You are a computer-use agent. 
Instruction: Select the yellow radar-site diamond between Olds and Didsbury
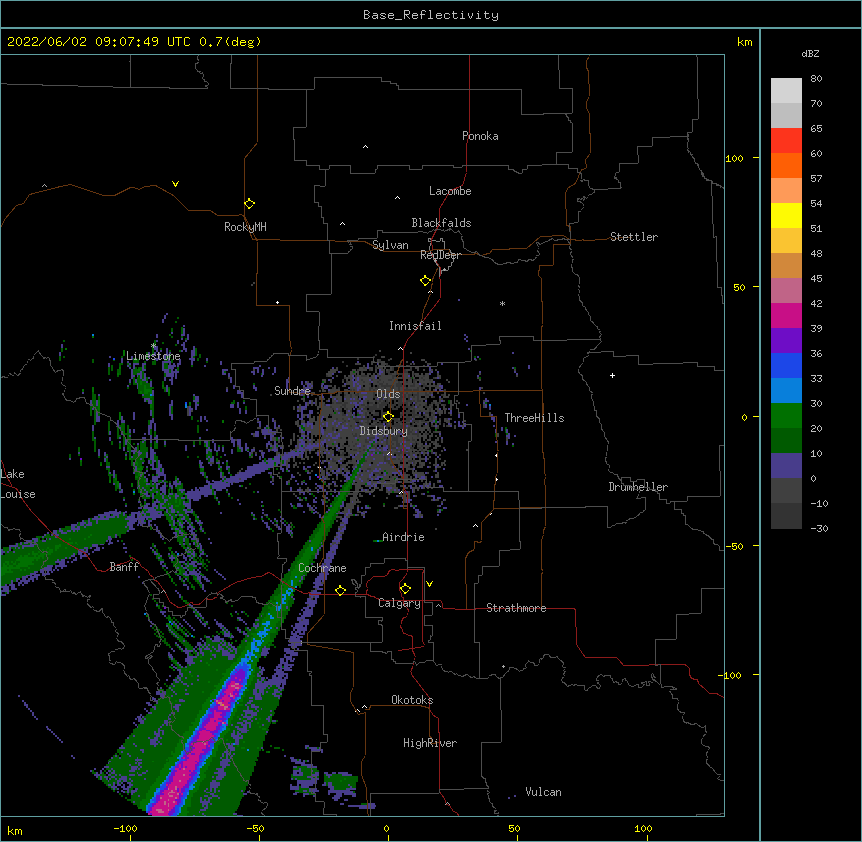tap(388, 416)
